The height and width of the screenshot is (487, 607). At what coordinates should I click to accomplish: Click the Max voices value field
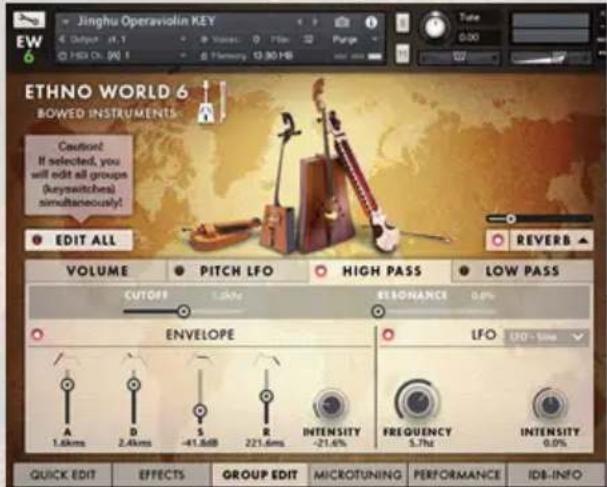click(x=308, y=39)
